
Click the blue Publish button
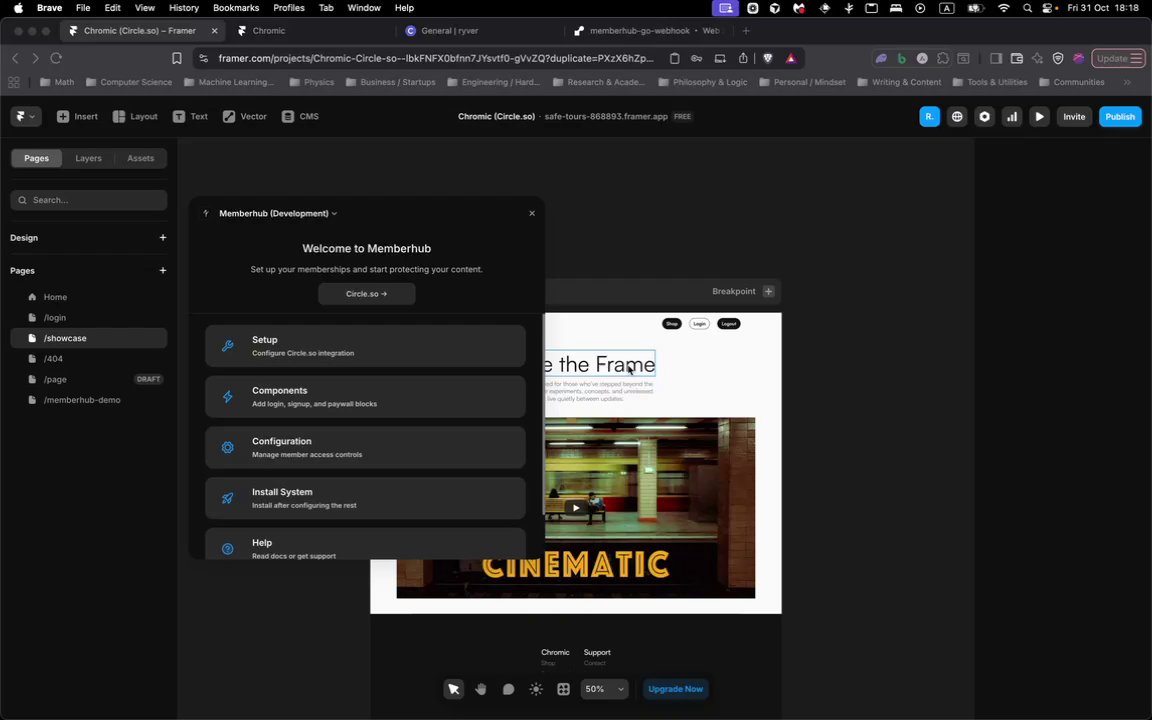1120,116
